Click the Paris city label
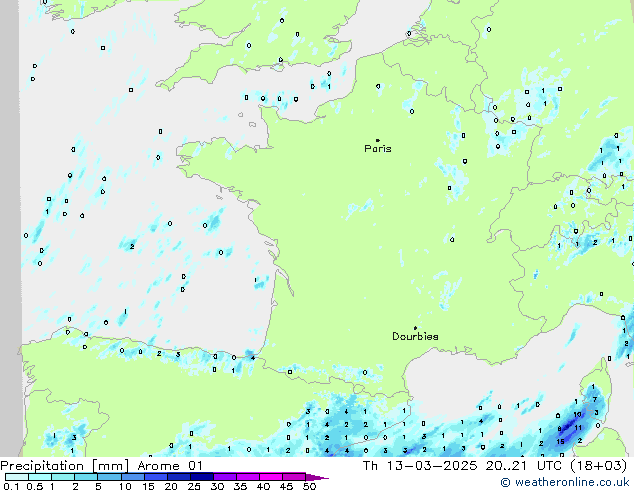The height and width of the screenshot is (490, 634). (378, 149)
